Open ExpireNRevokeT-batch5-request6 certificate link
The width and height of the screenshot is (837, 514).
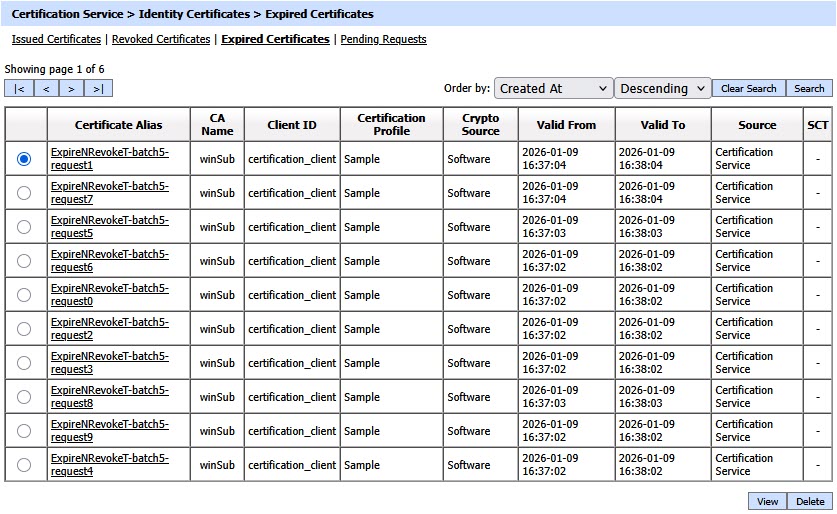pos(109,261)
